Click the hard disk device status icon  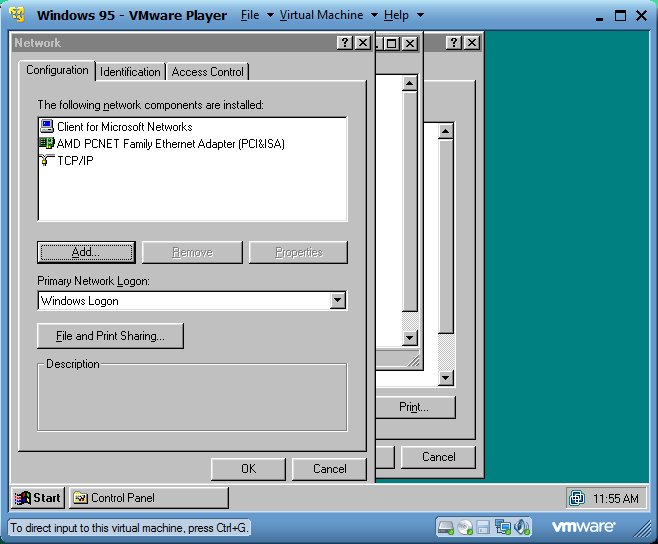pyautogui.click(x=445, y=527)
